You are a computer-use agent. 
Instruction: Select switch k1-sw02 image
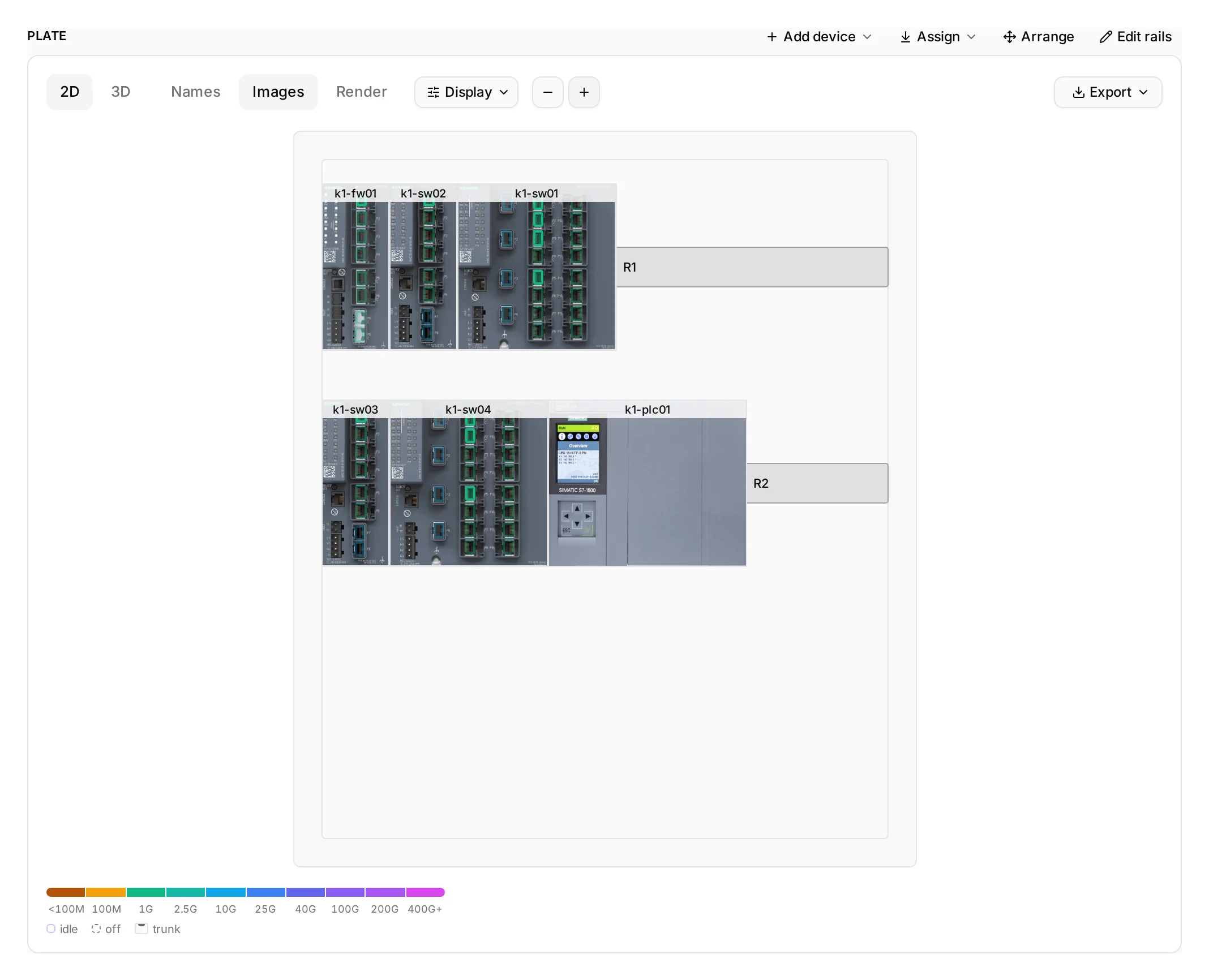click(x=423, y=267)
